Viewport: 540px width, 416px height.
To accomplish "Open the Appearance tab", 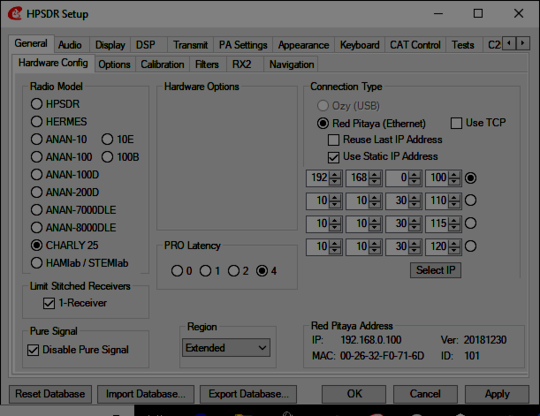I will coord(303,45).
